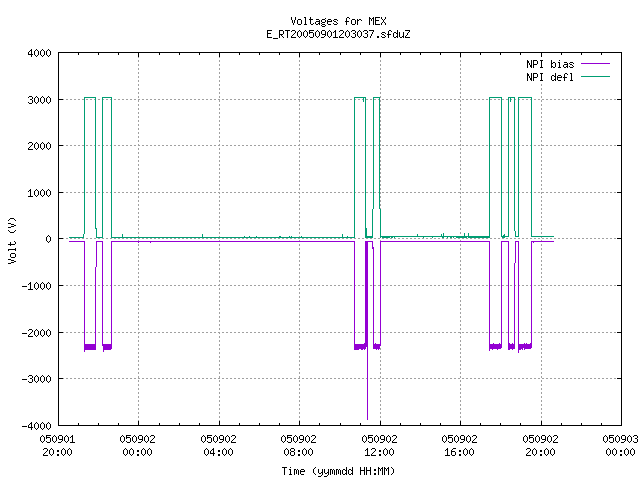Click the y-axis tick value 4000
This screenshot has width=640, height=480.
coord(40,53)
